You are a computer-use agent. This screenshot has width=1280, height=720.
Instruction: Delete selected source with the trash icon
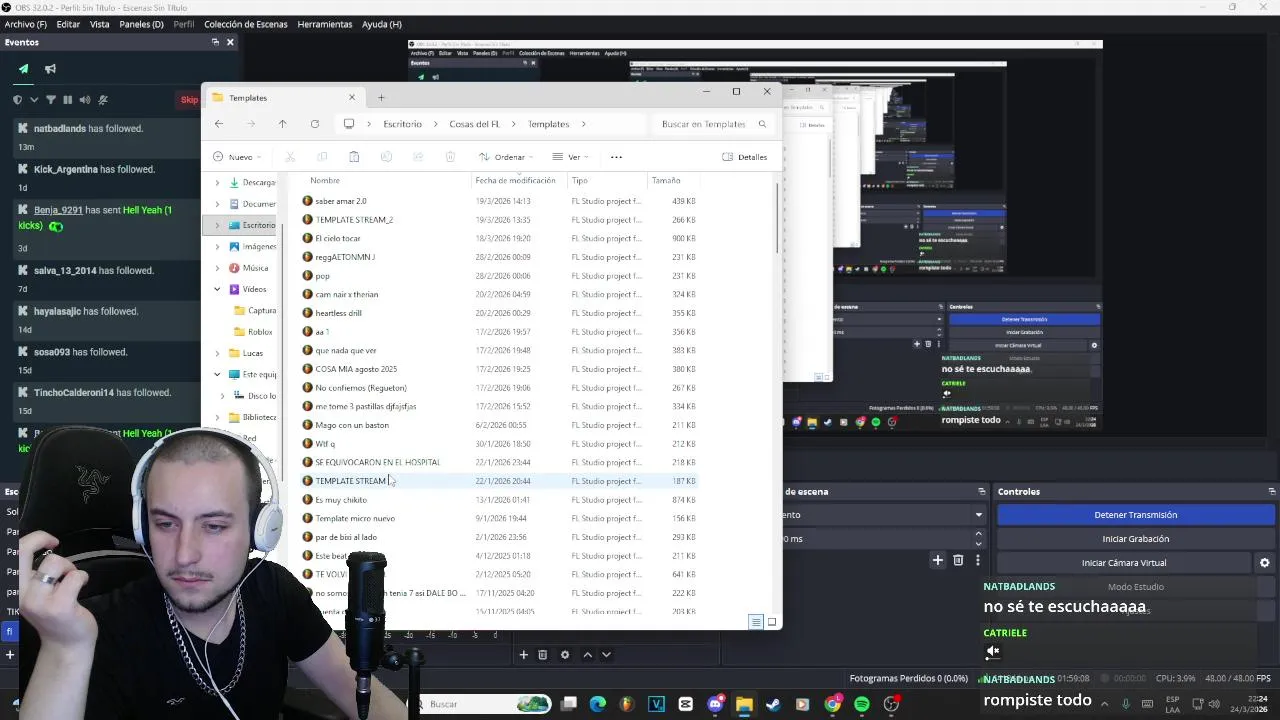pos(543,655)
